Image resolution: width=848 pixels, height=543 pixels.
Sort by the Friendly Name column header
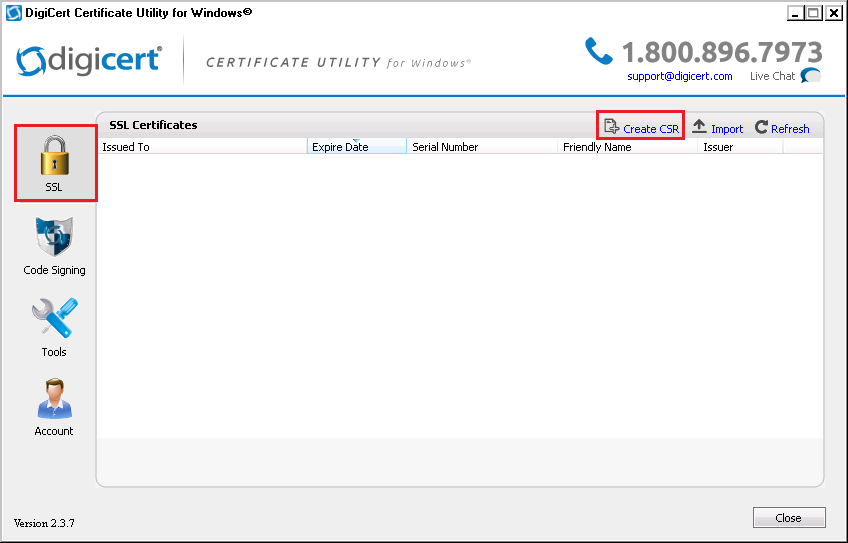pos(627,147)
